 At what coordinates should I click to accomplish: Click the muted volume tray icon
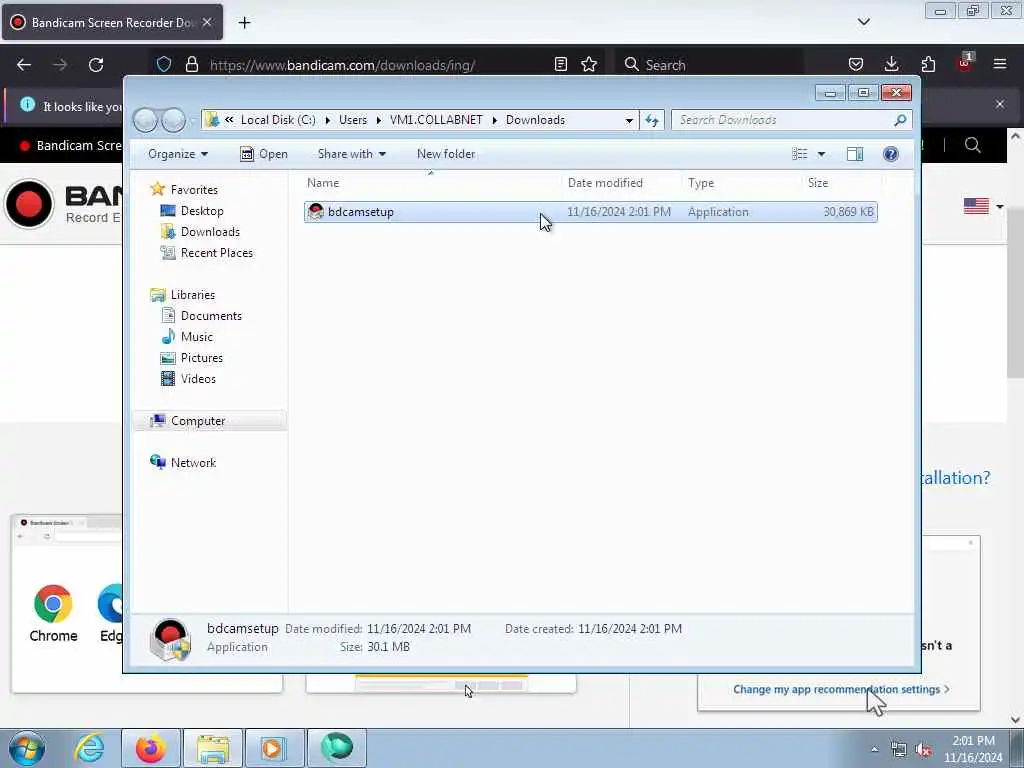tap(923, 750)
